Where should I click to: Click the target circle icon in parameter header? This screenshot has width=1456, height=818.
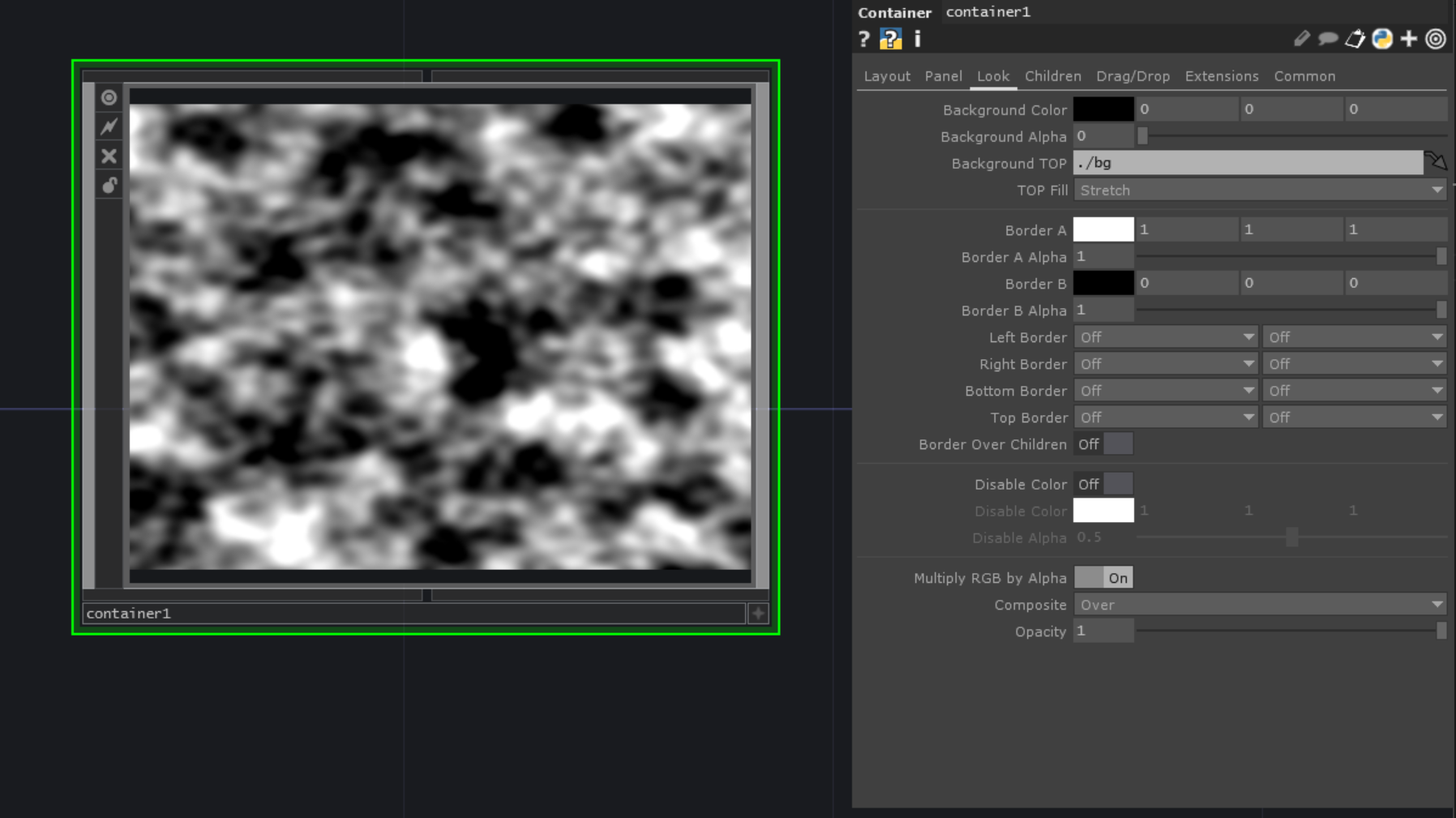[1436, 39]
